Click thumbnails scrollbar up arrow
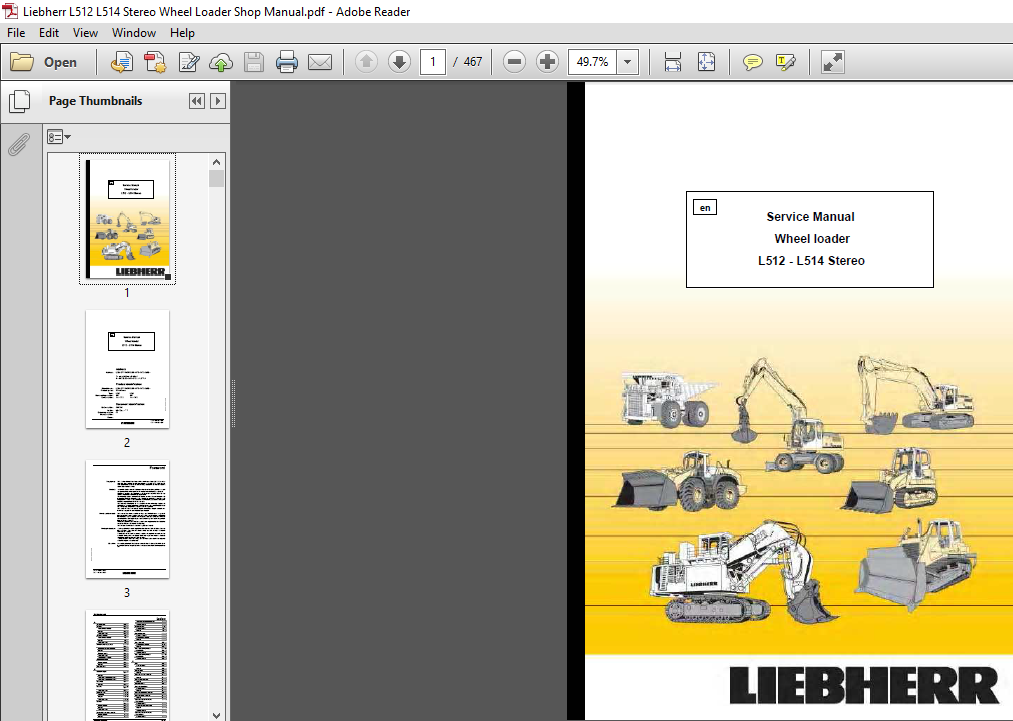This screenshot has width=1013, height=721. tap(216, 162)
